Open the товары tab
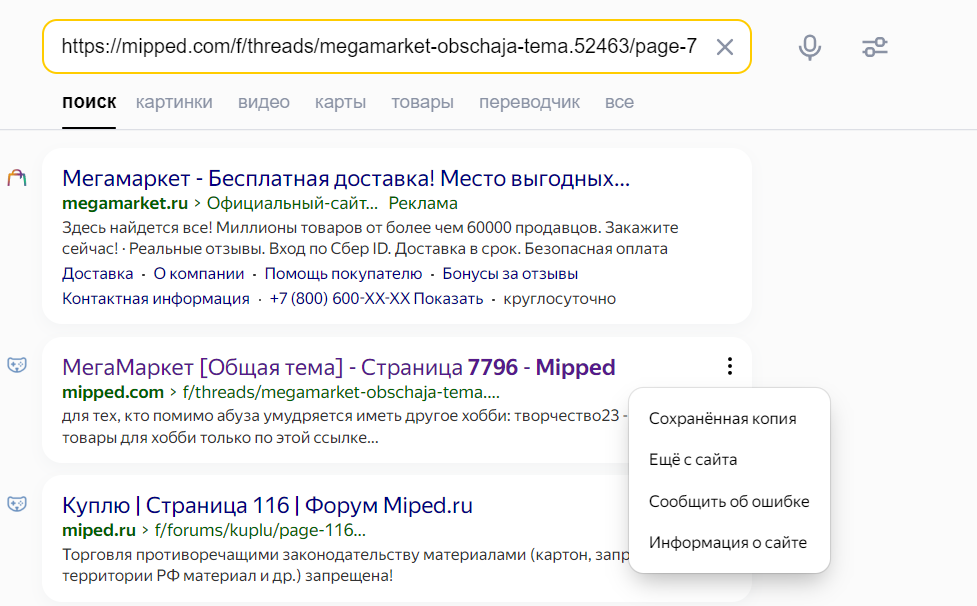Image resolution: width=977 pixels, height=606 pixels. pyautogui.click(x=422, y=102)
